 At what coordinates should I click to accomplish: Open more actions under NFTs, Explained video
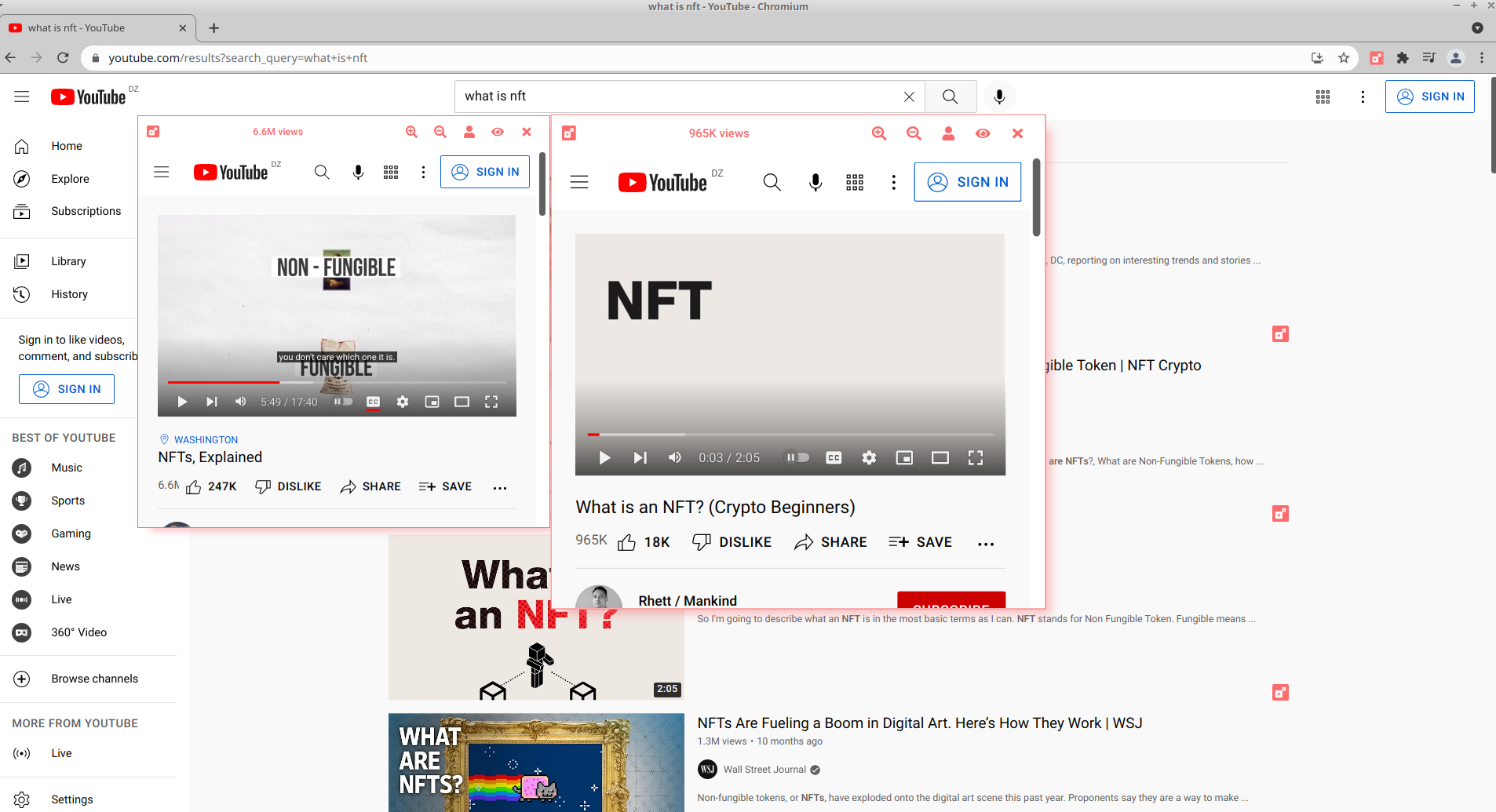tap(500, 487)
